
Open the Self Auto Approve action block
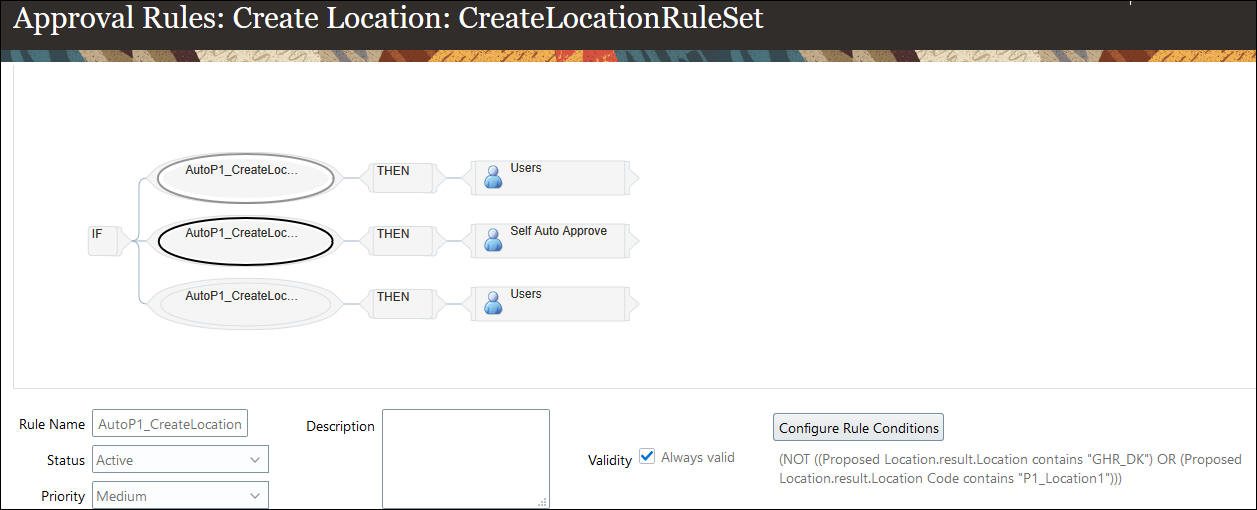(x=551, y=240)
